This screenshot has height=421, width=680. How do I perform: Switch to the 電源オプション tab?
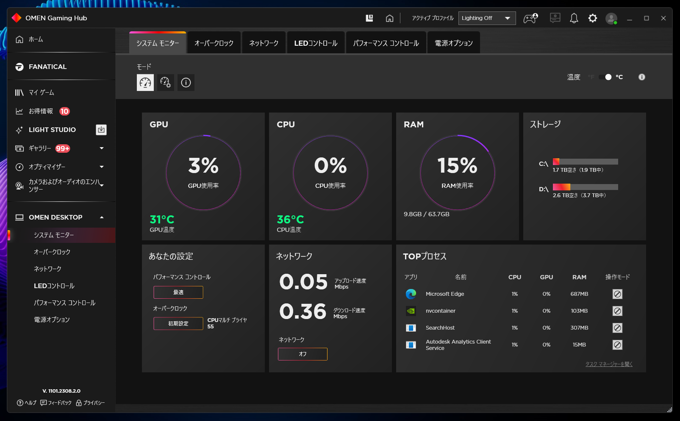[x=454, y=43]
